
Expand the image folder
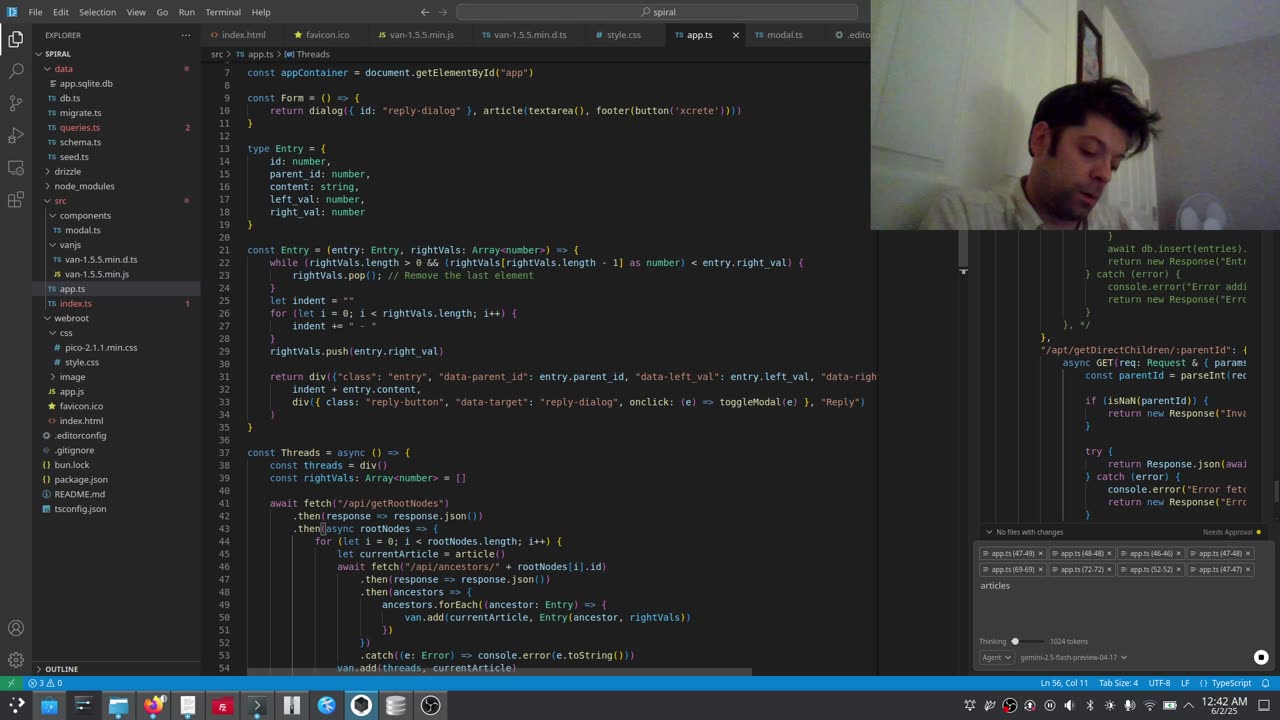click(116, 377)
